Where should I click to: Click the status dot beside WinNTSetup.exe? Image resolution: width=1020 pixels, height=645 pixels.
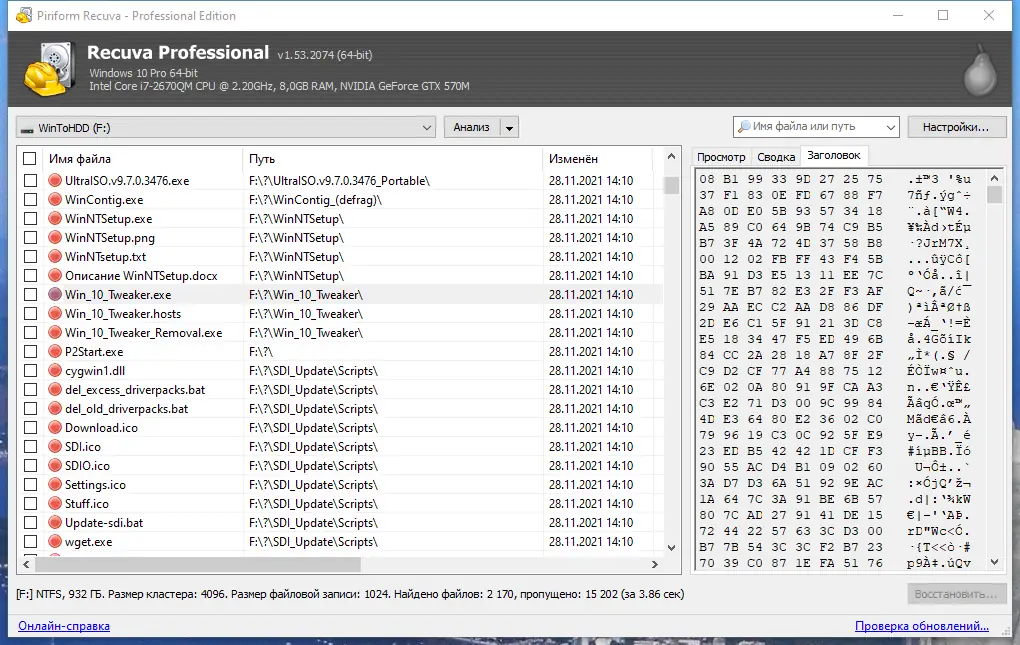click(x=55, y=218)
